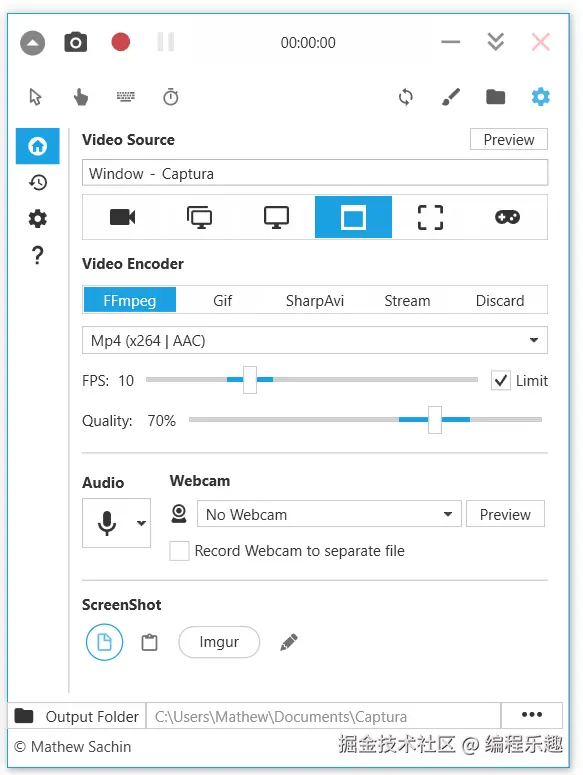Toggle include mouse cursor icon
The image size is (583, 775).
pos(35,97)
